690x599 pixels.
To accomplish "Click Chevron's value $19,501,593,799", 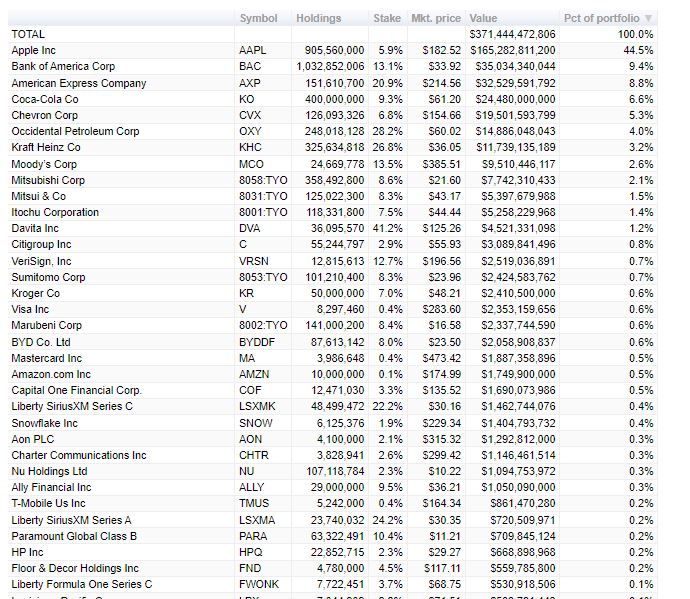I will click(515, 115).
